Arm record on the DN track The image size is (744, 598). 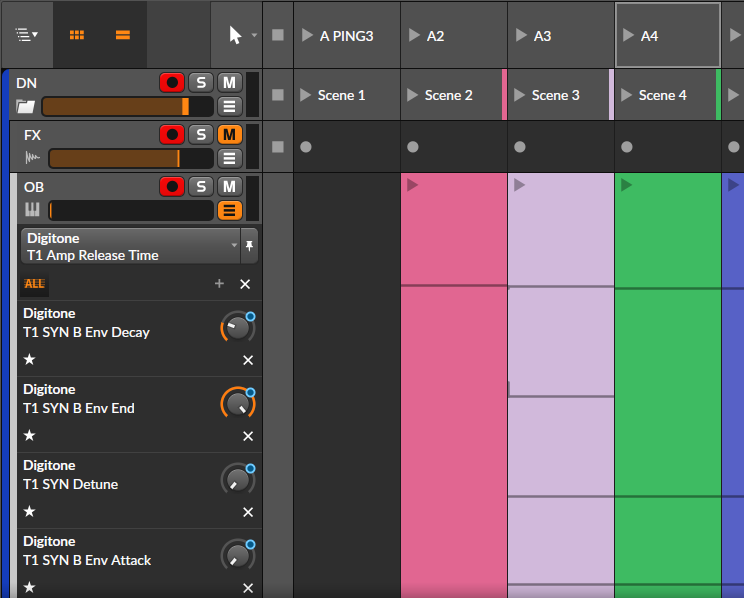click(x=172, y=82)
